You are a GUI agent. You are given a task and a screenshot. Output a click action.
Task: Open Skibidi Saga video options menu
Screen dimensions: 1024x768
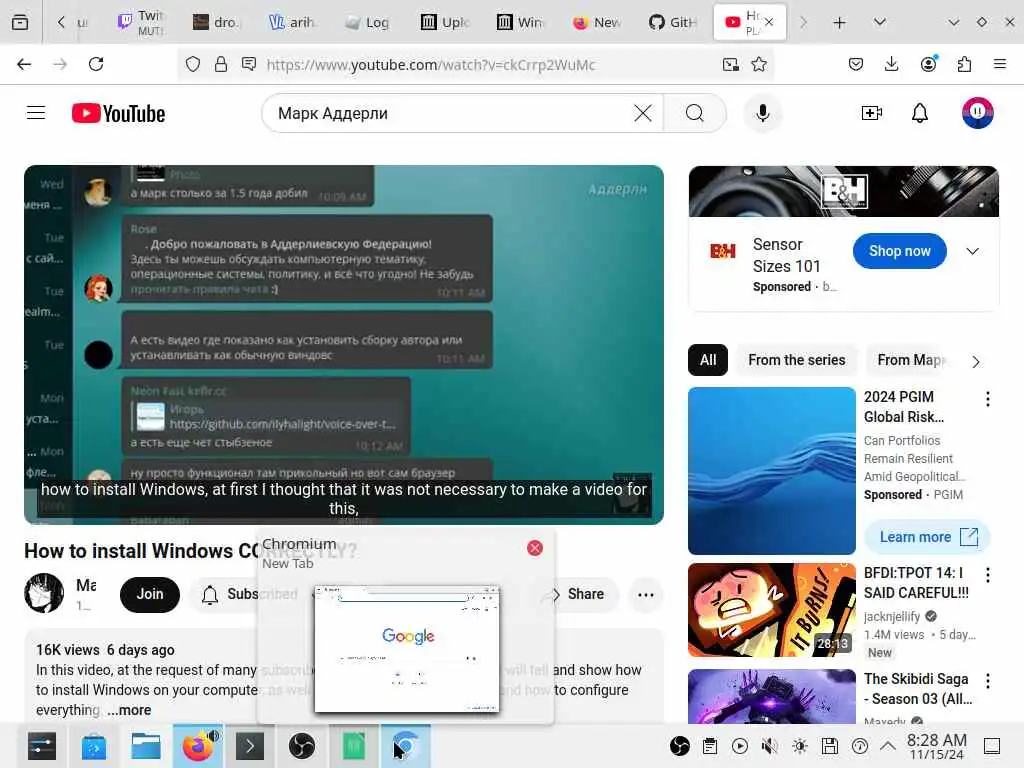[987, 681]
